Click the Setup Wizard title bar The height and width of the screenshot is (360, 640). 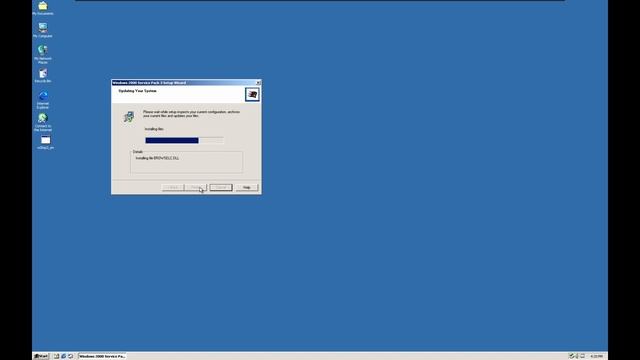(186, 83)
